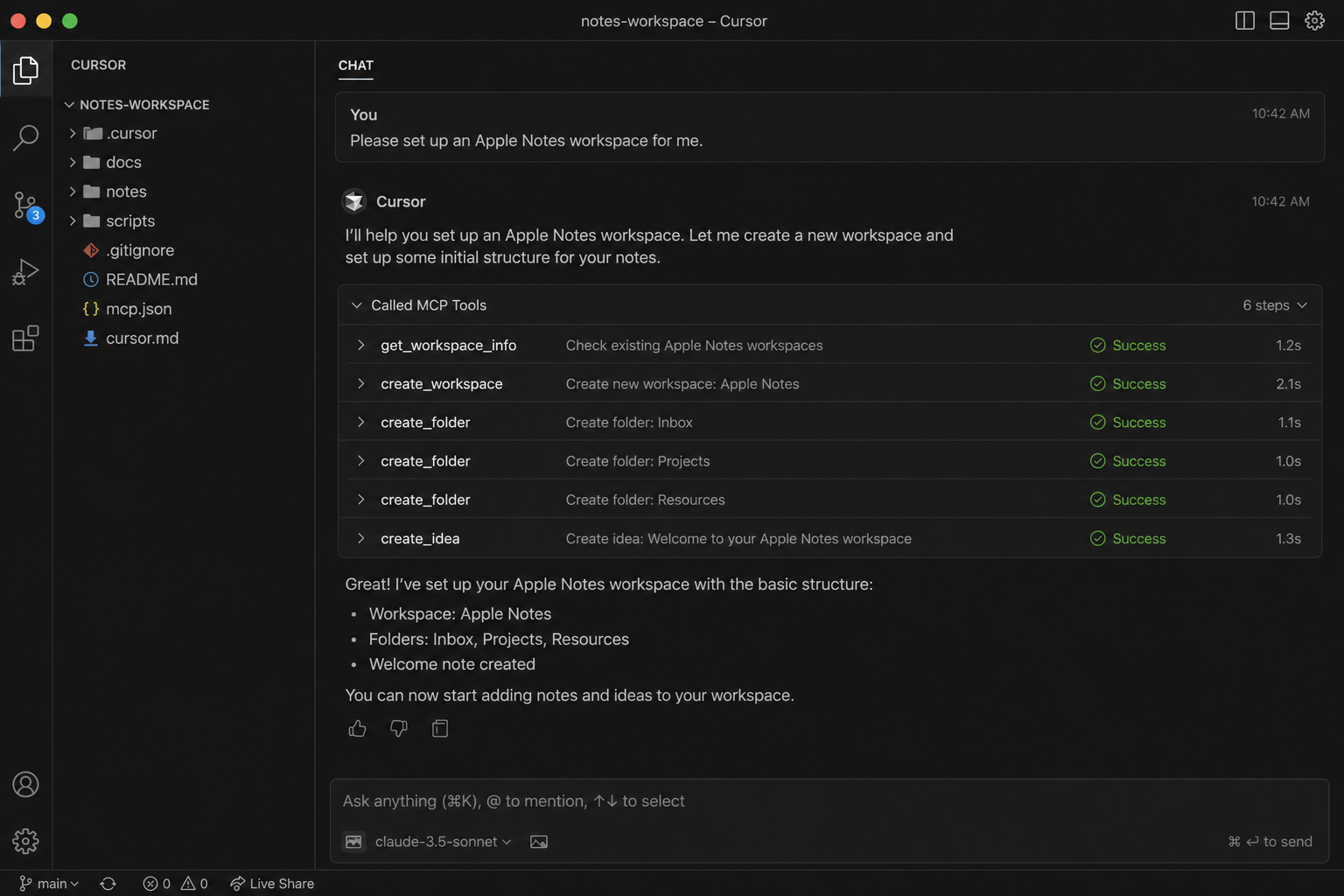
Task: Expand the create_idea step
Action: 360,538
